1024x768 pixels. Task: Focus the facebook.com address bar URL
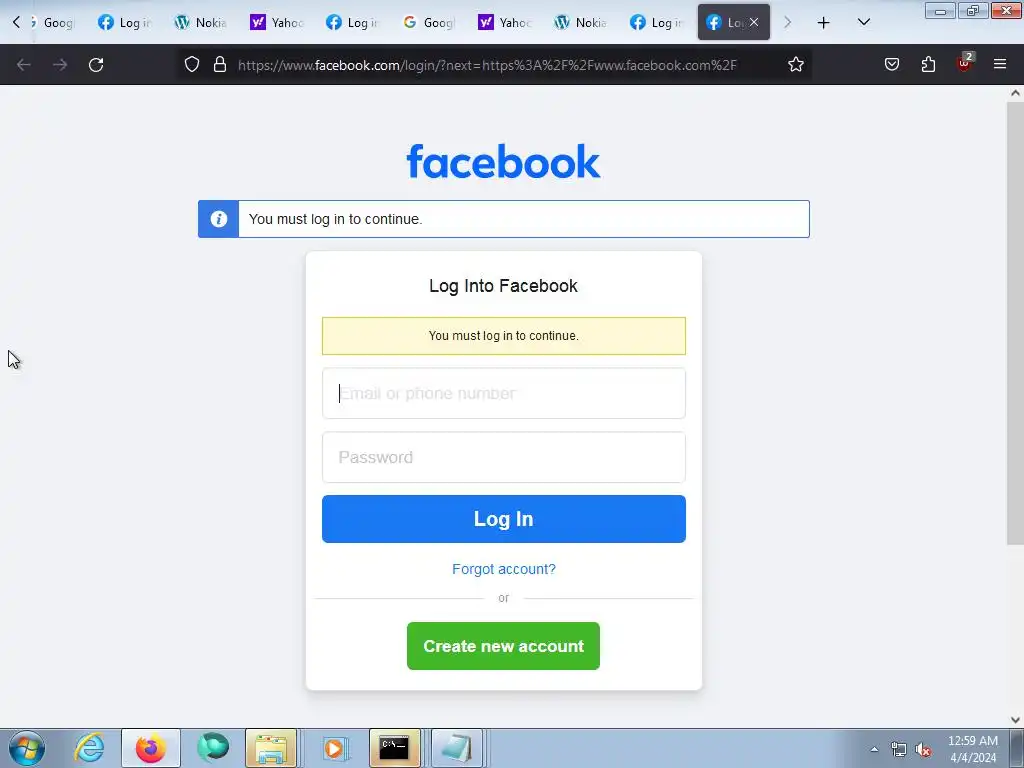(x=487, y=65)
